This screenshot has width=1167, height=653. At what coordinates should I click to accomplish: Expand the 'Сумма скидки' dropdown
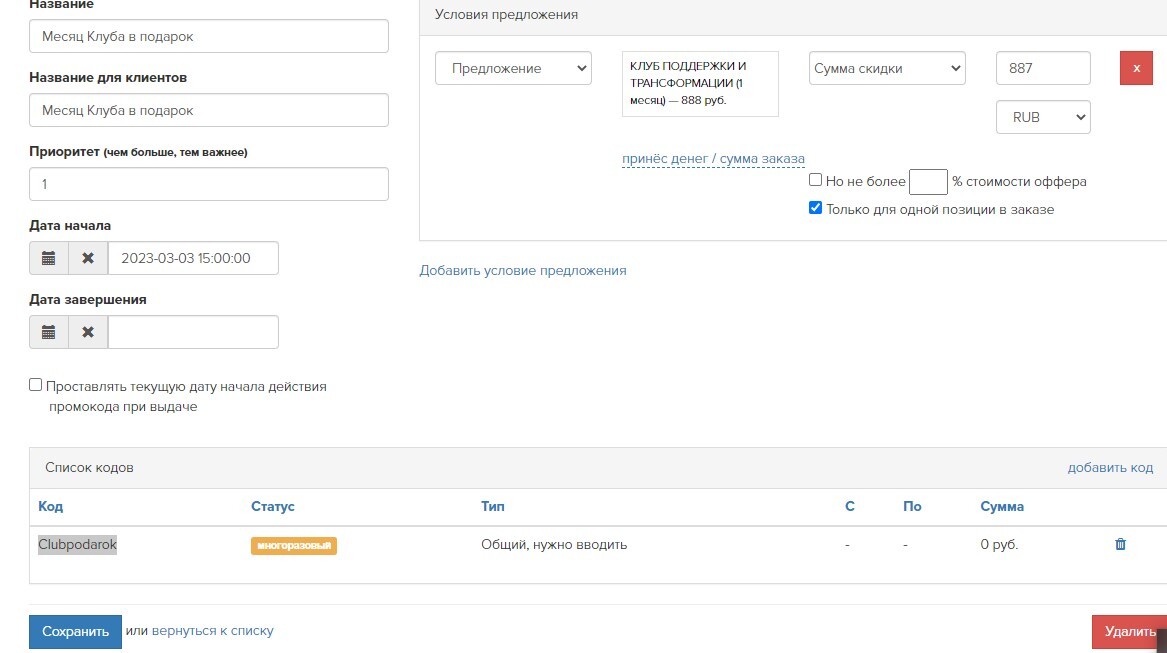pyautogui.click(x=887, y=68)
